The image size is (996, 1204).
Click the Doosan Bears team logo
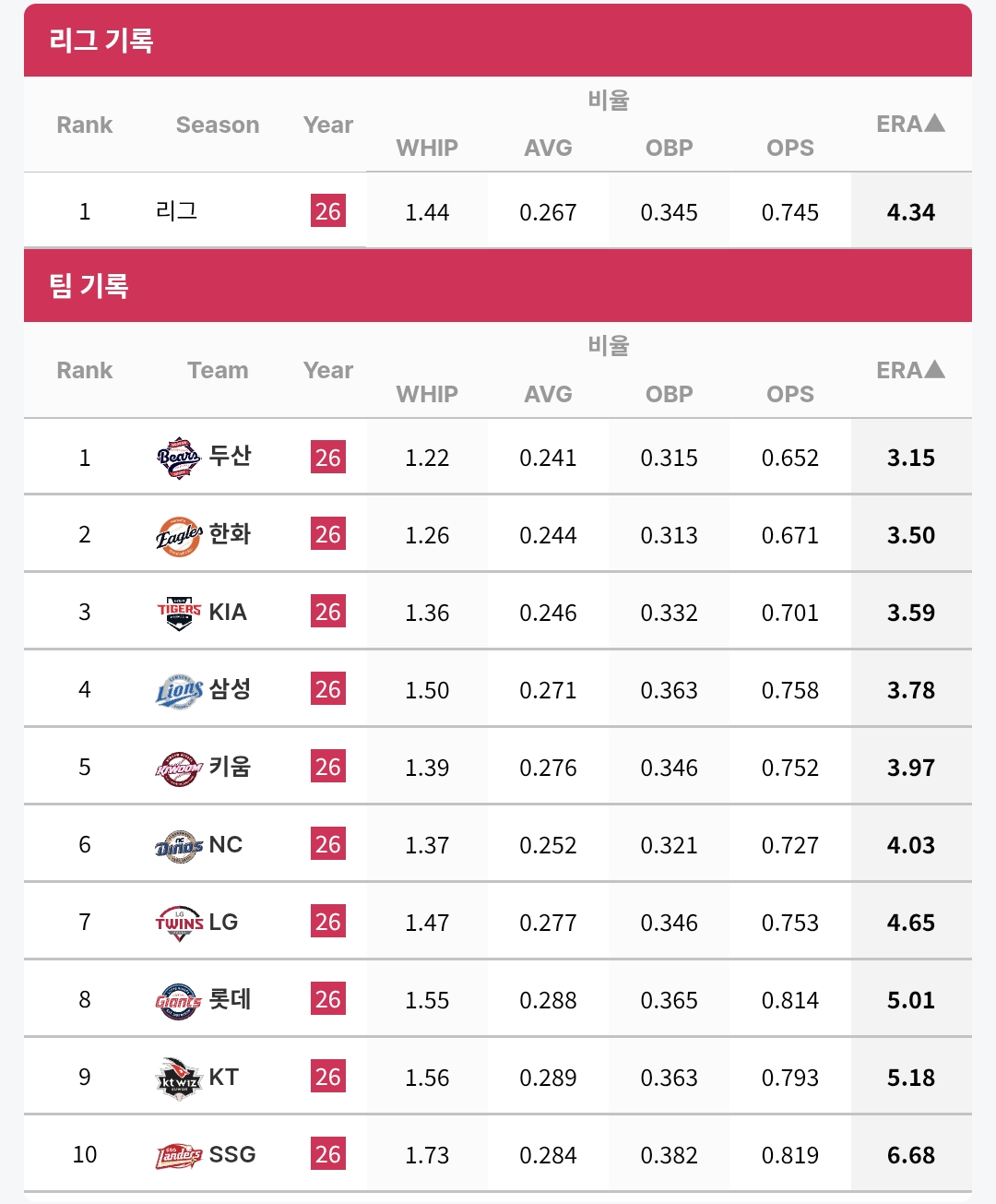coord(179,458)
